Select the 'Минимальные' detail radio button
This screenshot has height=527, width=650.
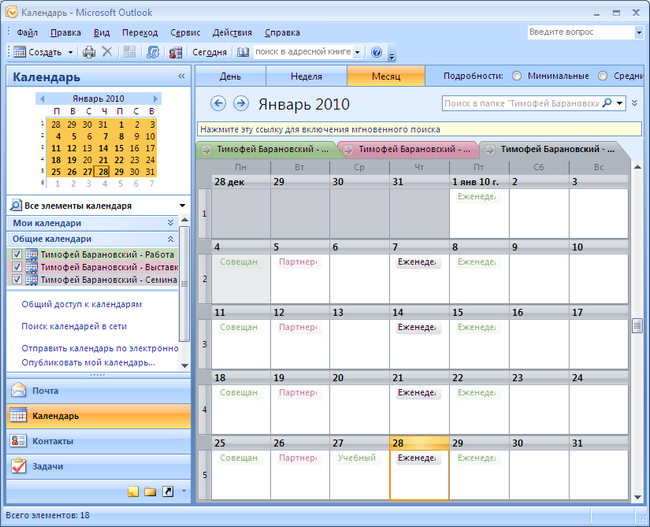click(x=517, y=76)
